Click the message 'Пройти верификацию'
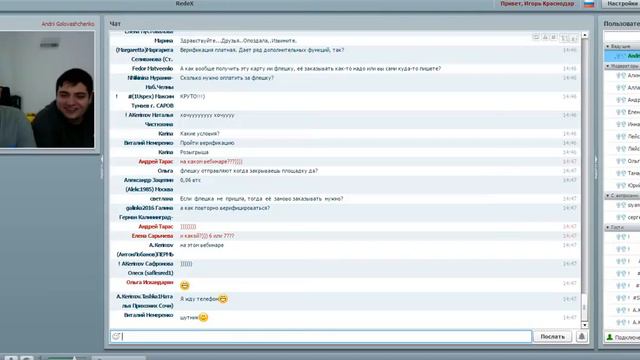Screen dimensions: 640x360 [207, 143]
